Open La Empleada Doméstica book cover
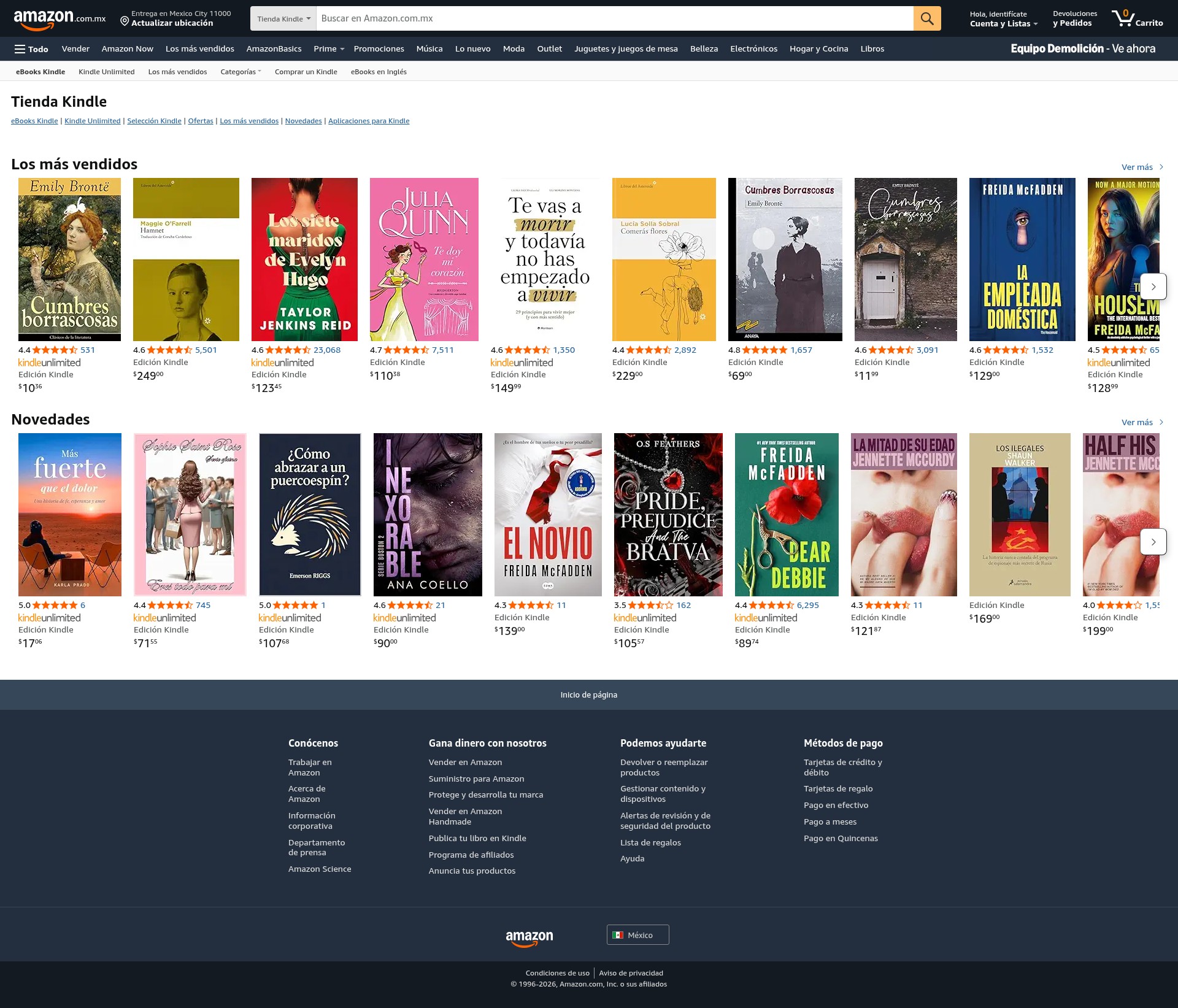This screenshot has height=1008, width=1178. pos(1022,260)
